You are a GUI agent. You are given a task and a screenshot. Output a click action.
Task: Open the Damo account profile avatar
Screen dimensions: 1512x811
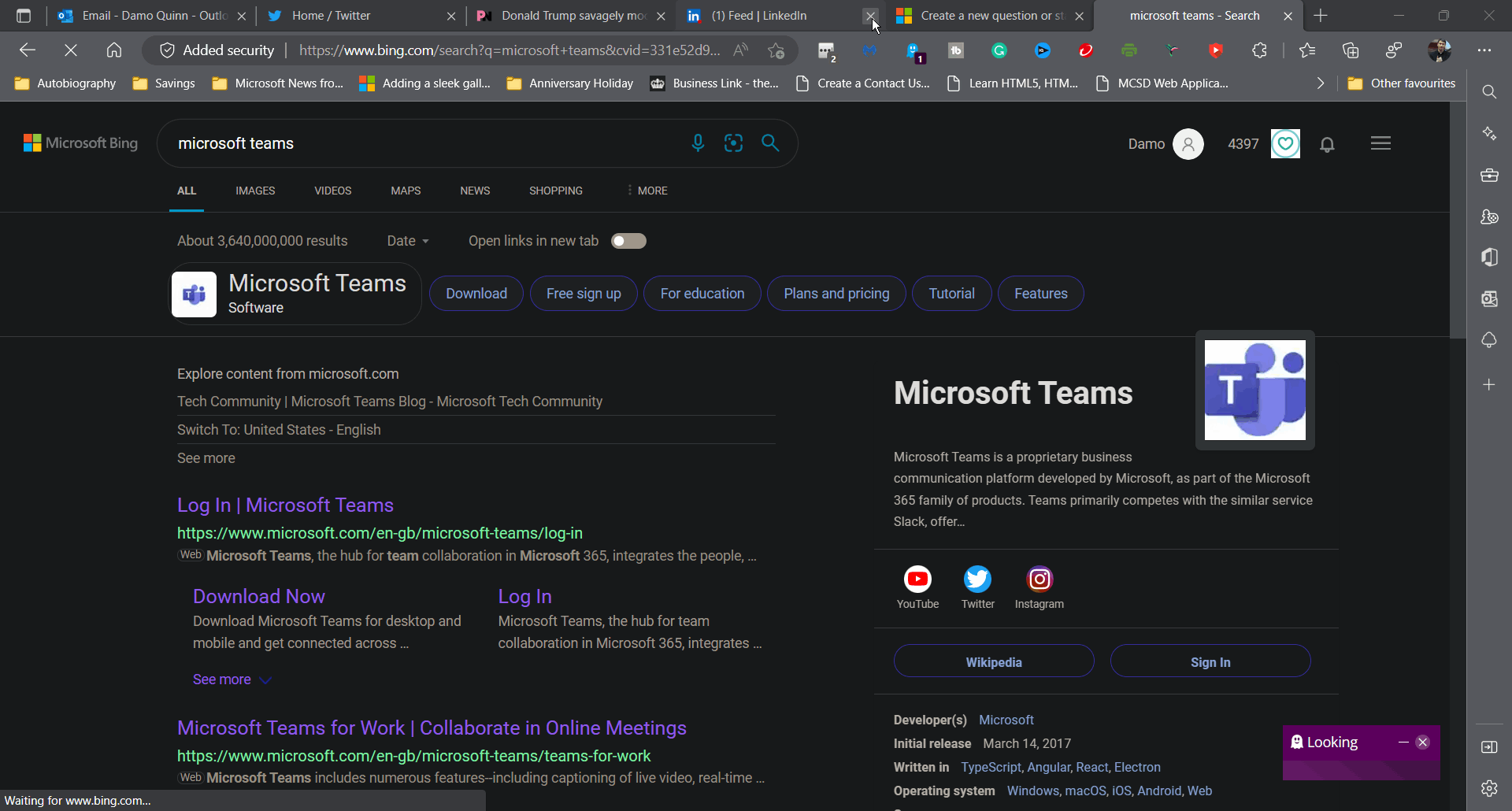(x=1188, y=144)
